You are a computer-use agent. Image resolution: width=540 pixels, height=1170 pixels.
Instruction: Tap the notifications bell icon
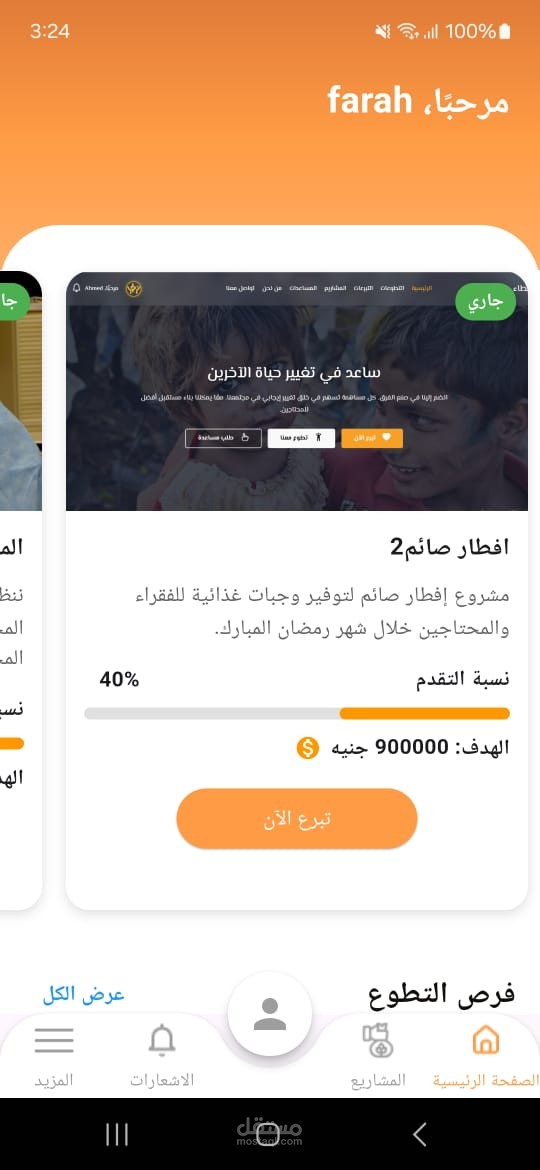point(162,1040)
